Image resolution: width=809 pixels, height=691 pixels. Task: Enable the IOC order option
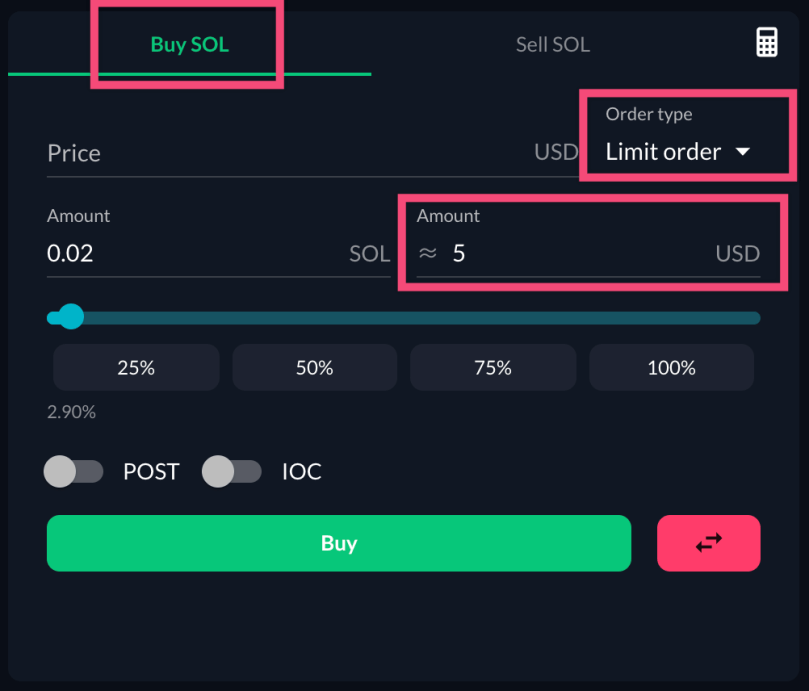[x=232, y=471]
